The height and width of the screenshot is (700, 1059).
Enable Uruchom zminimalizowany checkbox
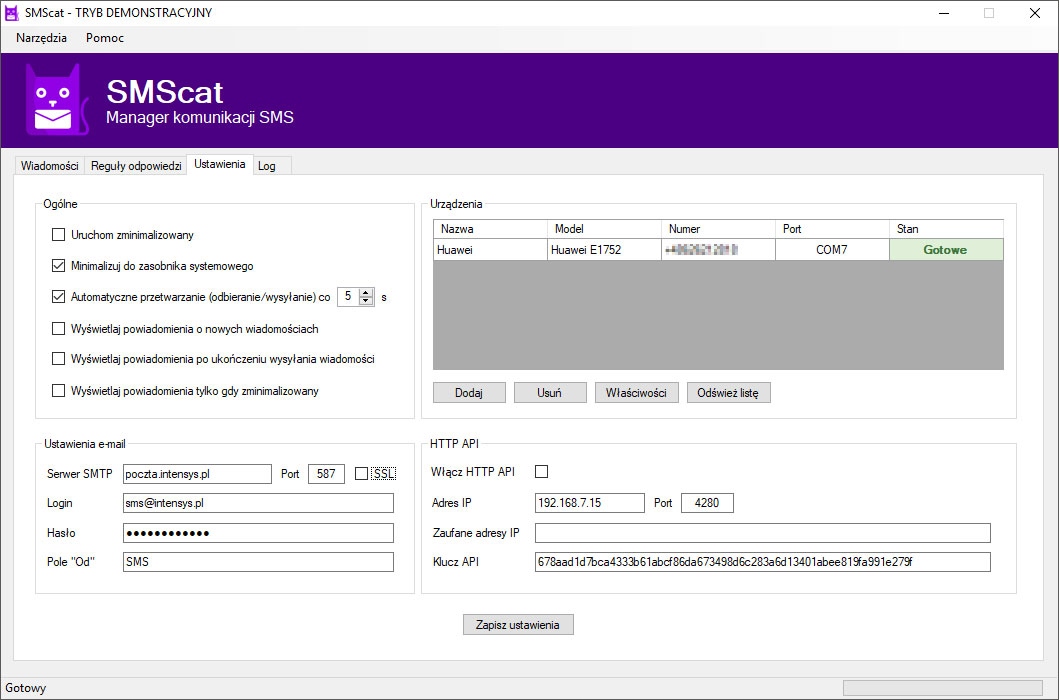coord(58,235)
